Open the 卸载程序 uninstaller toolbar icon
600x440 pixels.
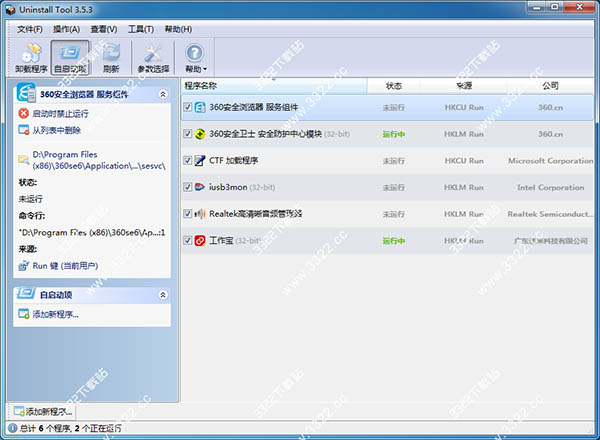tap(31, 54)
